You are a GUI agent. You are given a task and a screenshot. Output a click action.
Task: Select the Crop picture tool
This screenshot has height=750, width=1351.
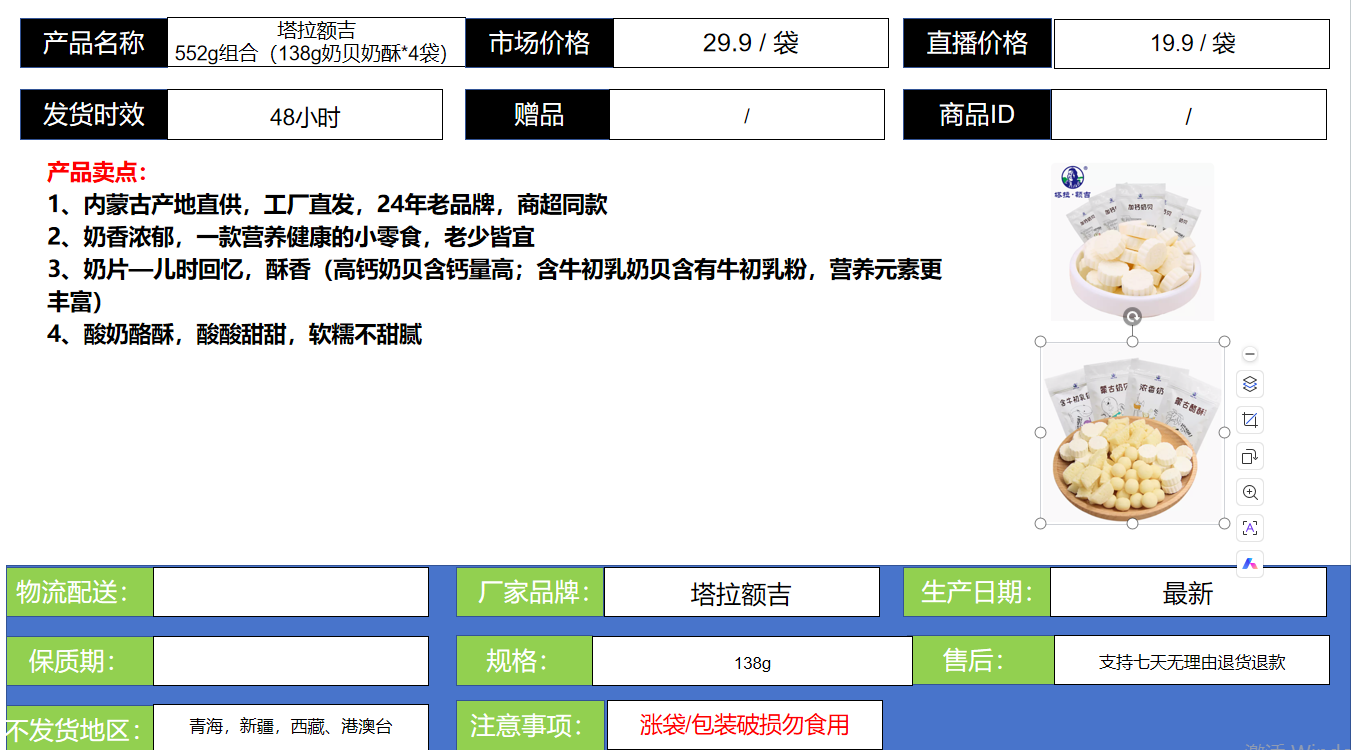[1249, 420]
